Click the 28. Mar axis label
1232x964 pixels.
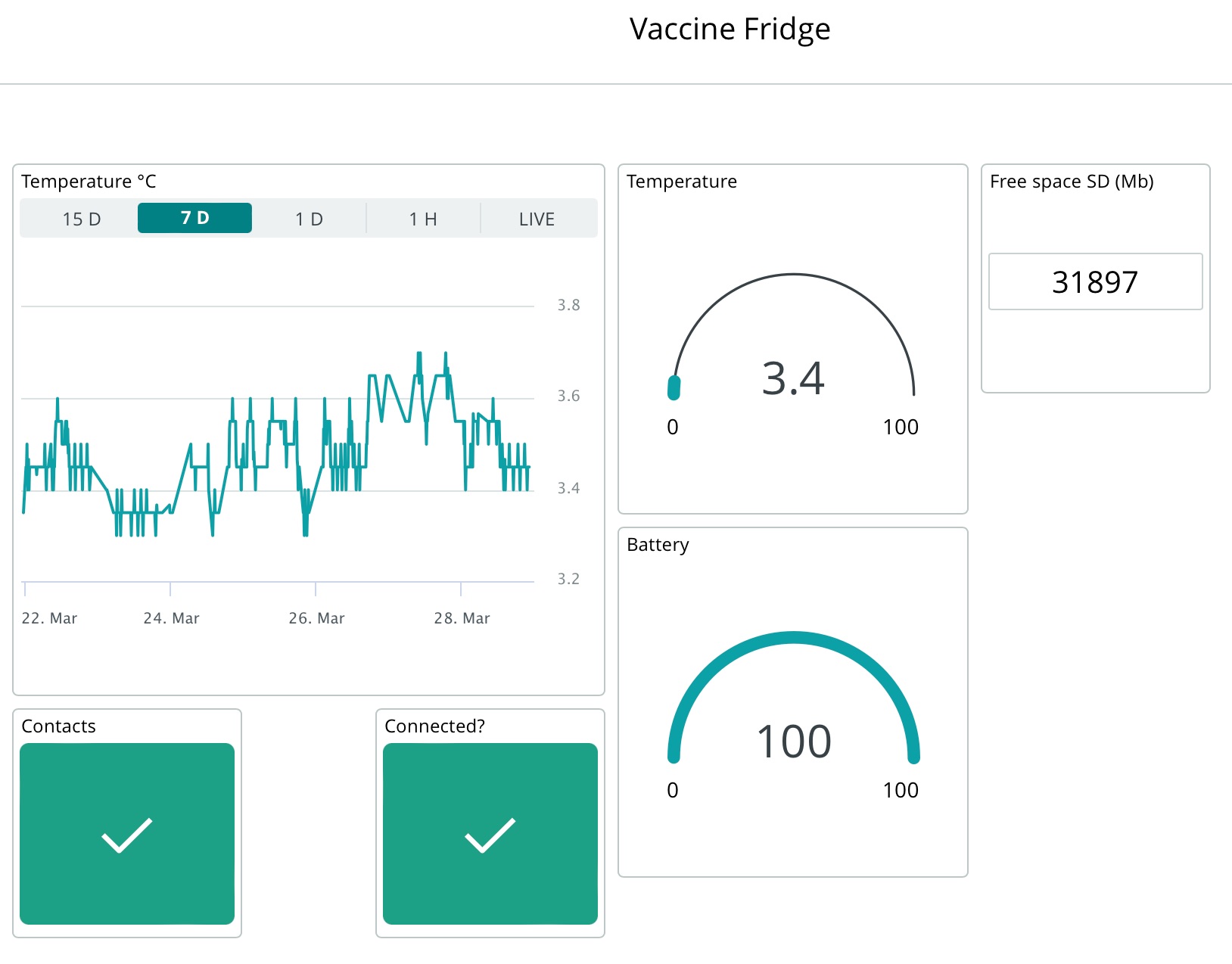click(x=462, y=618)
